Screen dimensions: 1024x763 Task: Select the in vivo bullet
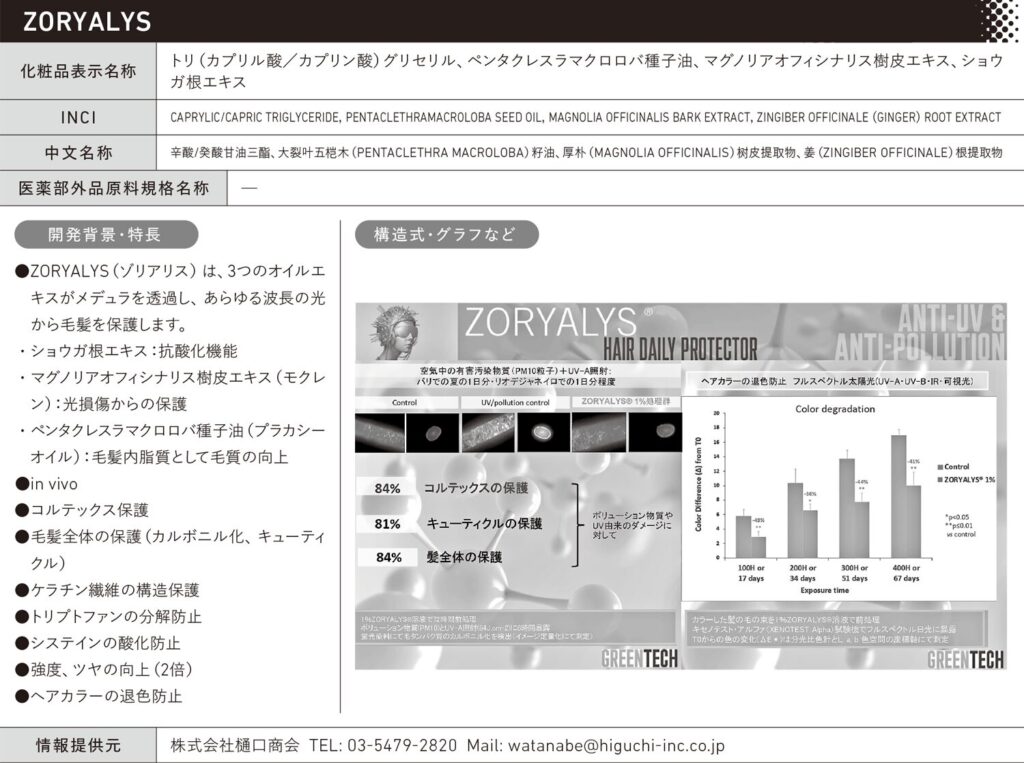coord(46,484)
